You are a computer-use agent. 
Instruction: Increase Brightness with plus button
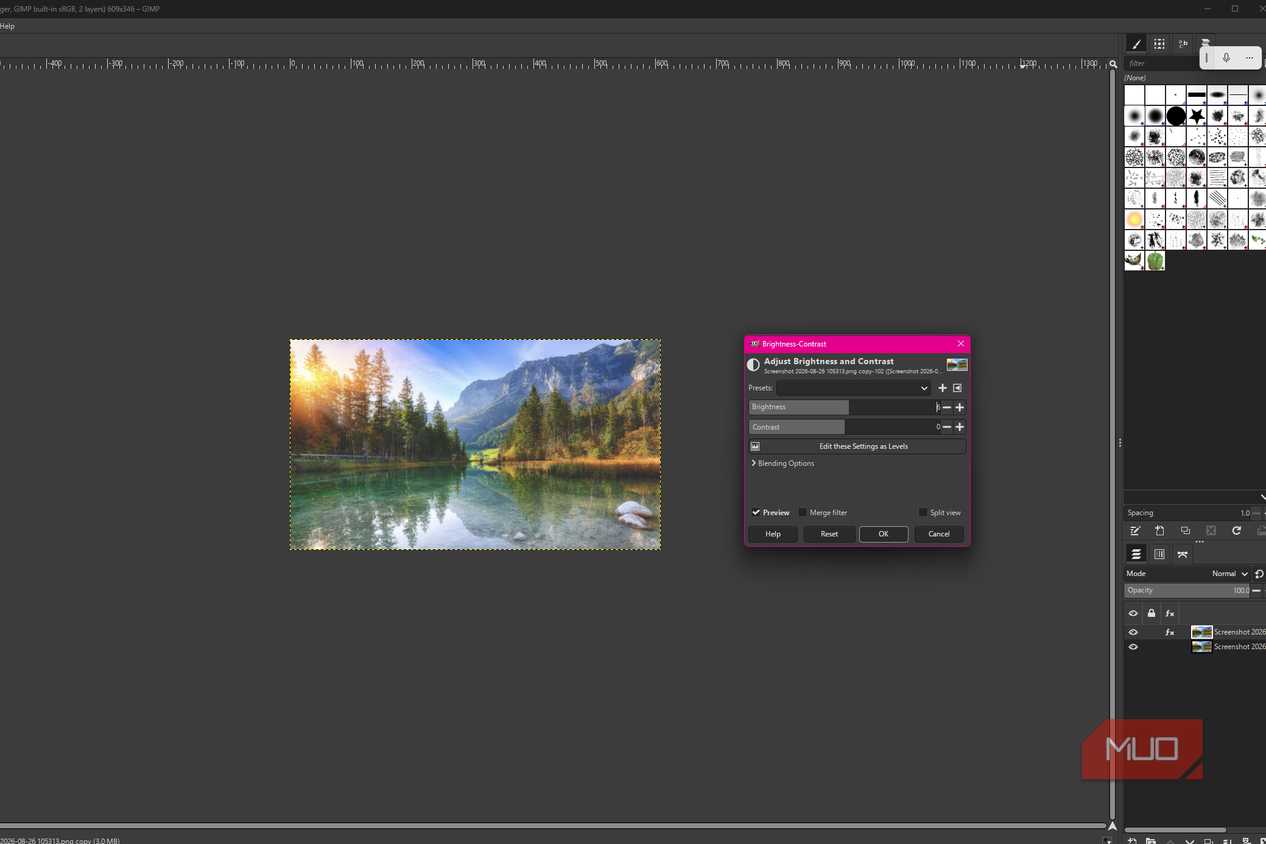[960, 407]
